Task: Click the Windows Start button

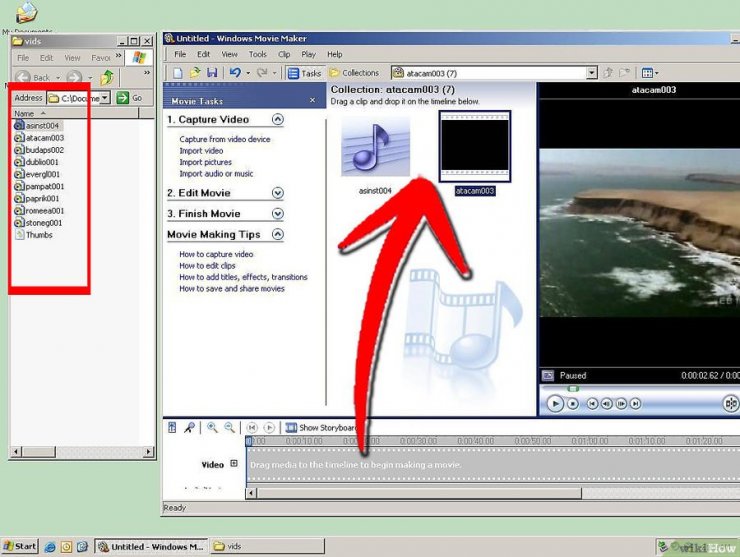Action: [20, 547]
